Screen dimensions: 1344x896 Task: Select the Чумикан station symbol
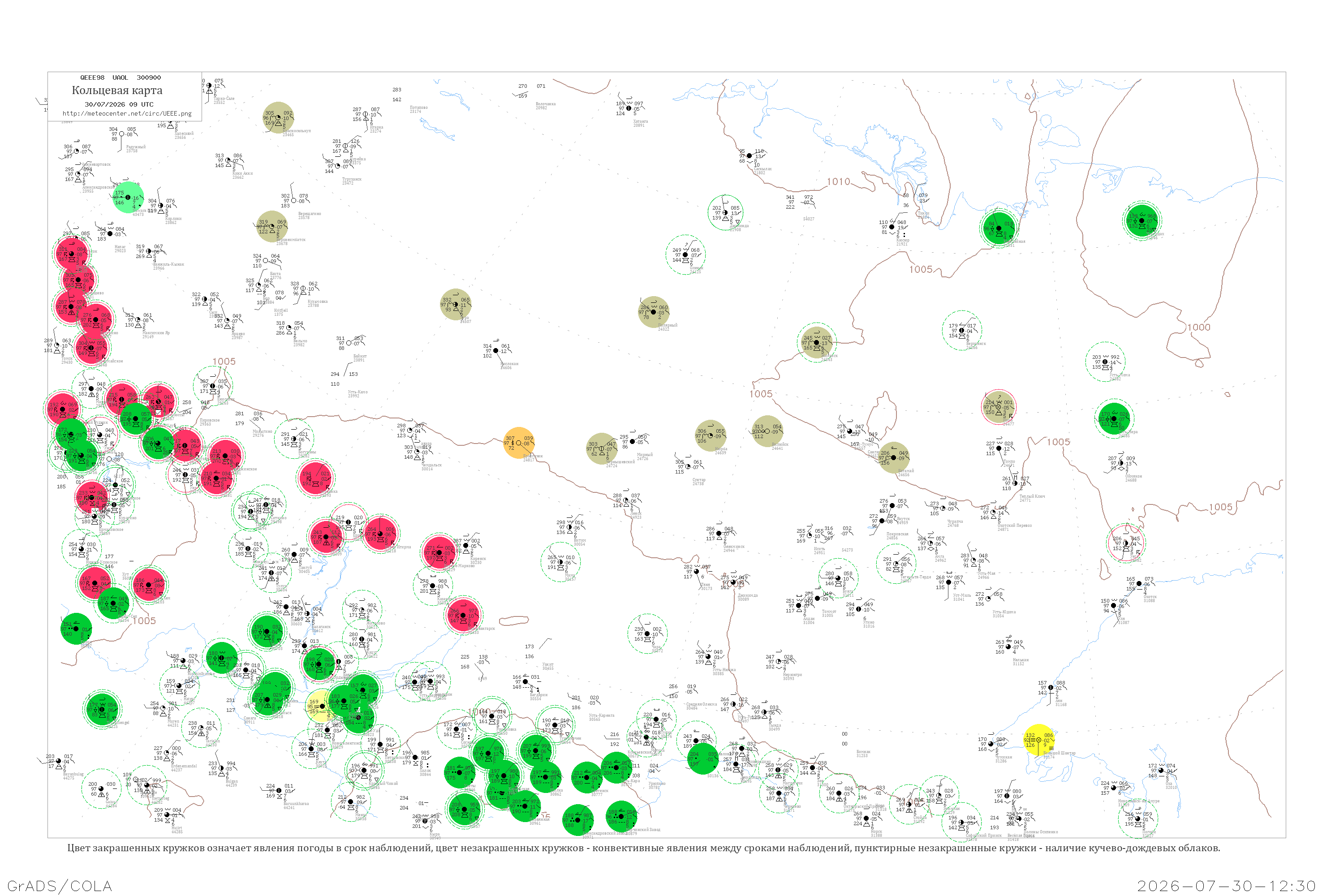[x=991, y=744]
